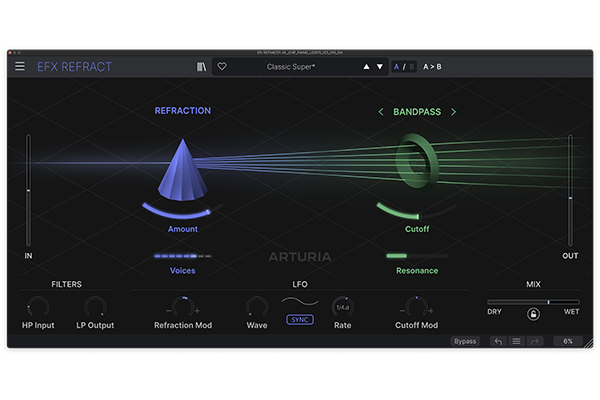Click the redo arrow in bottom bar
Viewport: 600px width, 400px height.
535,341
